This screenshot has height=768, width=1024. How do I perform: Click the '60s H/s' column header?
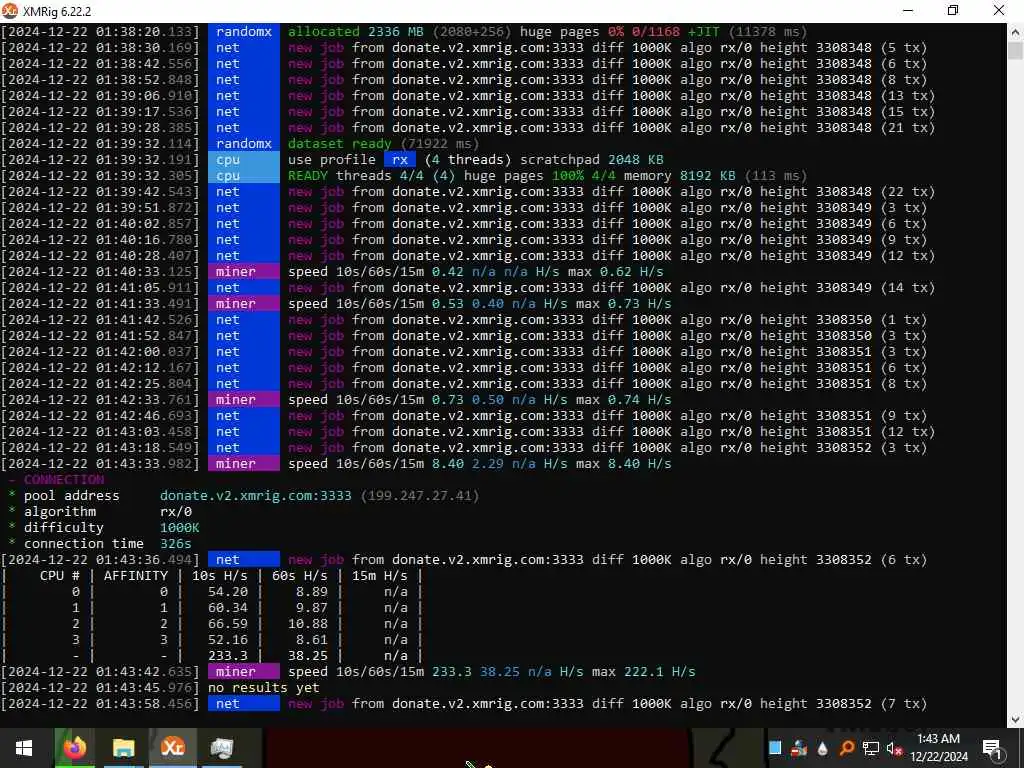tap(300, 576)
